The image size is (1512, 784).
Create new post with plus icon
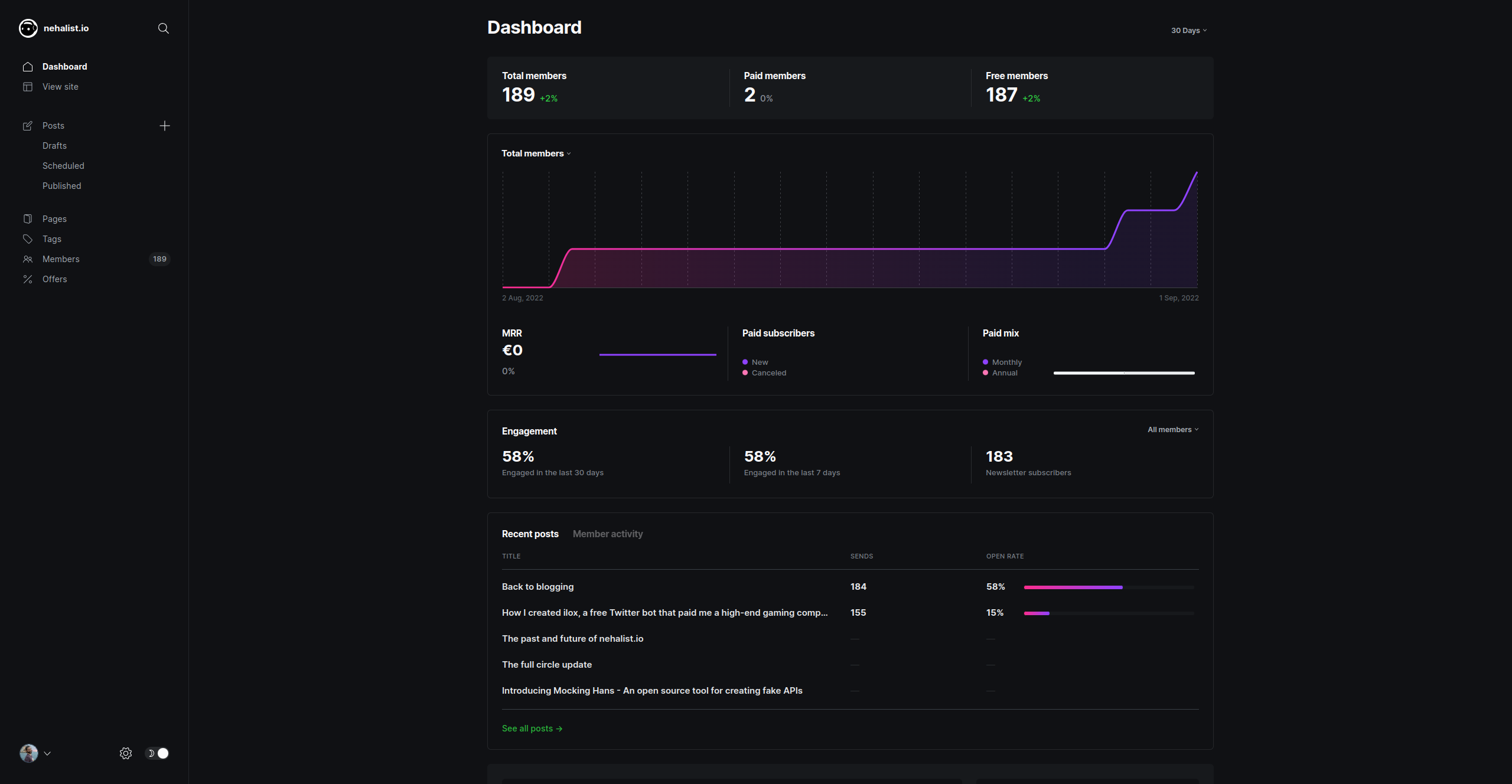165,126
